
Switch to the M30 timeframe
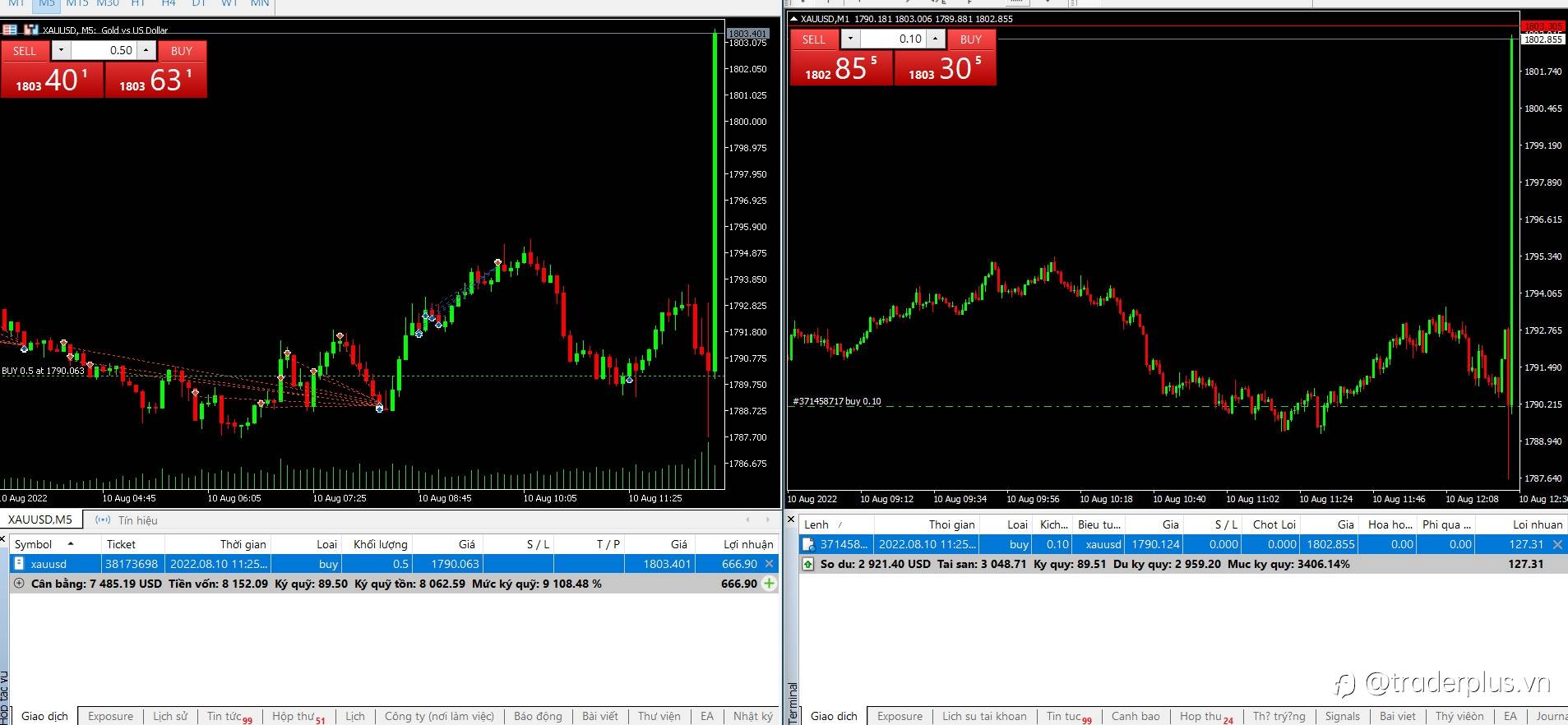click(108, 4)
